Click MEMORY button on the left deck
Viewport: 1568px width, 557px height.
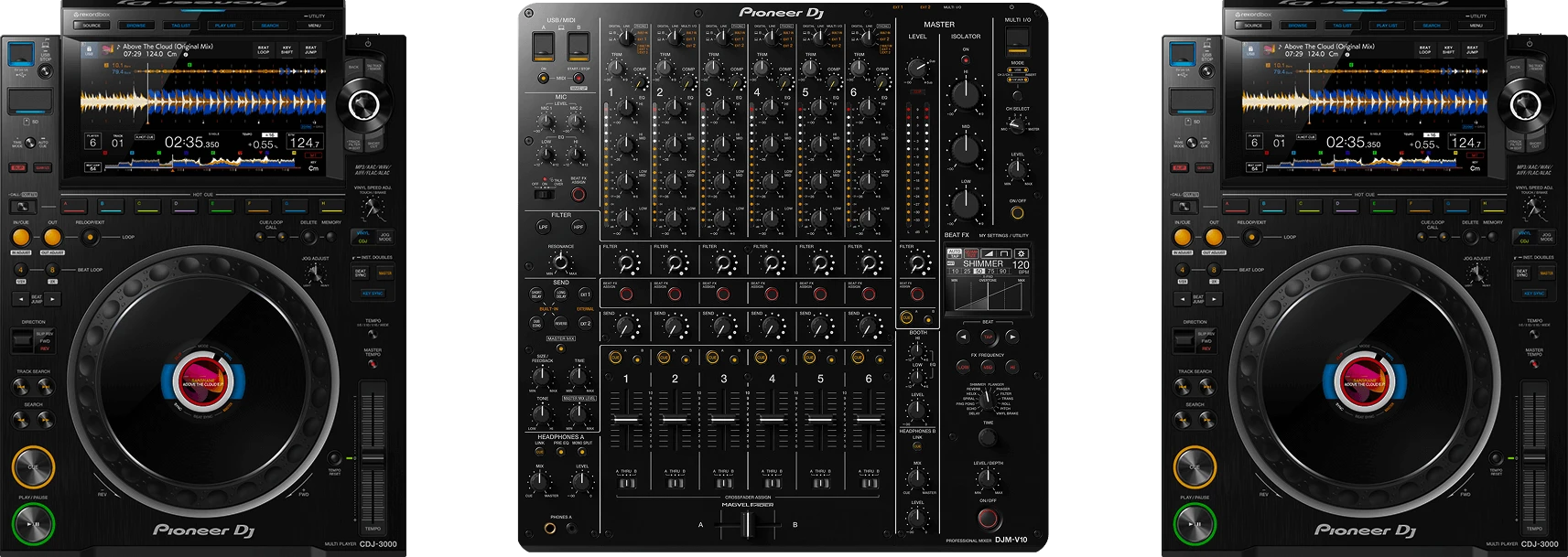[x=331, y=237]
